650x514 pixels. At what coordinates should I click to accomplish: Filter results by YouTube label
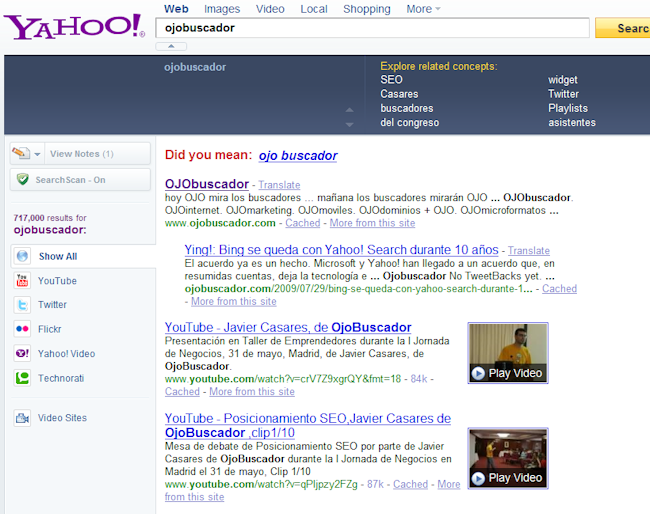tap(57, 281)
